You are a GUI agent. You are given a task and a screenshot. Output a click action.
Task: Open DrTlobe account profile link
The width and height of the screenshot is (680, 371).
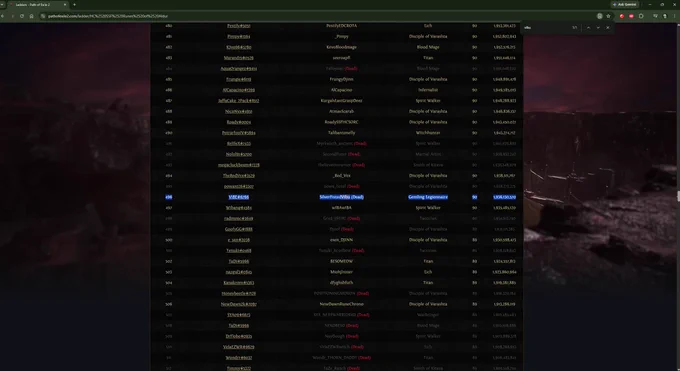(x=239, y=336)
